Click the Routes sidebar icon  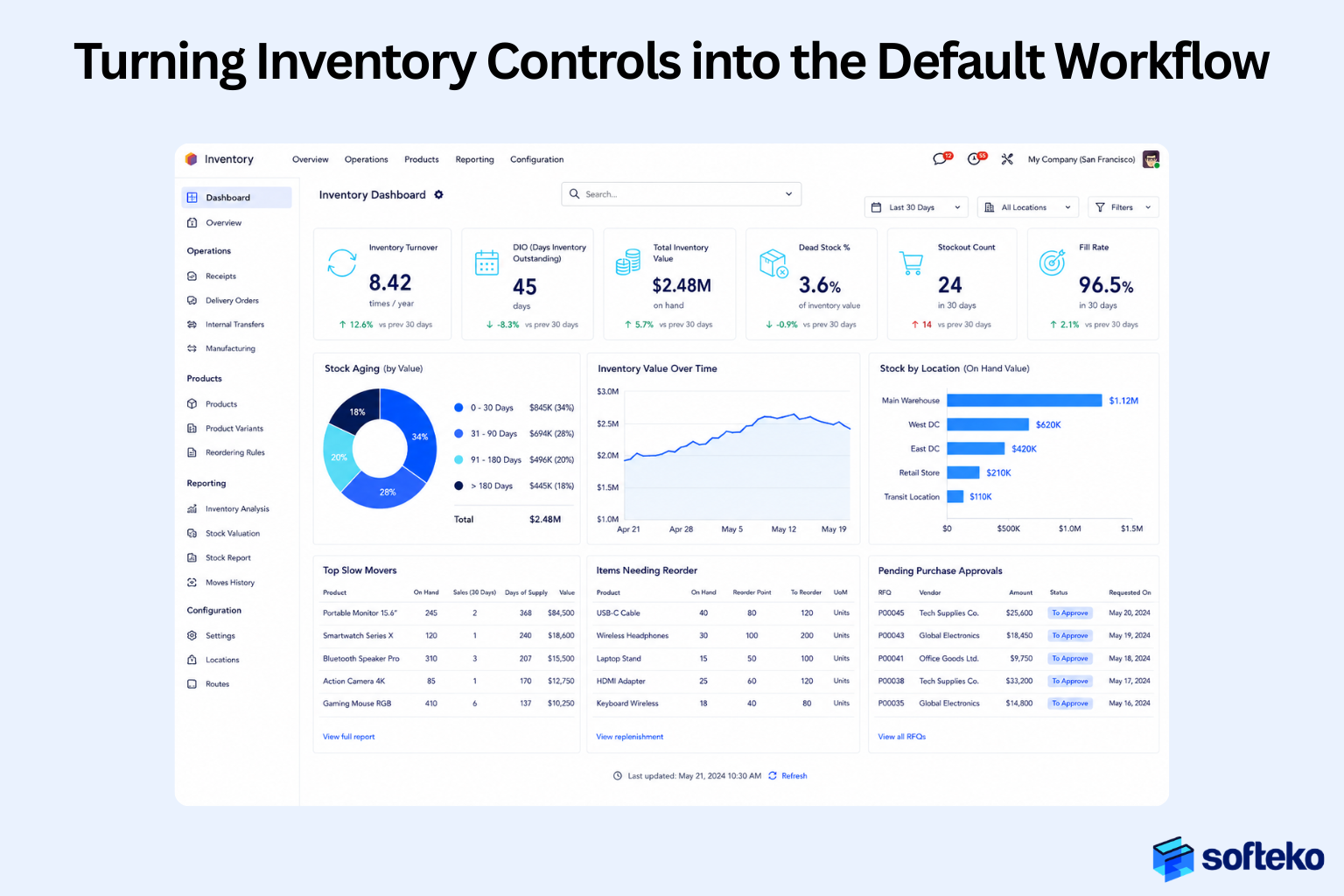click(x=192, y=684)
